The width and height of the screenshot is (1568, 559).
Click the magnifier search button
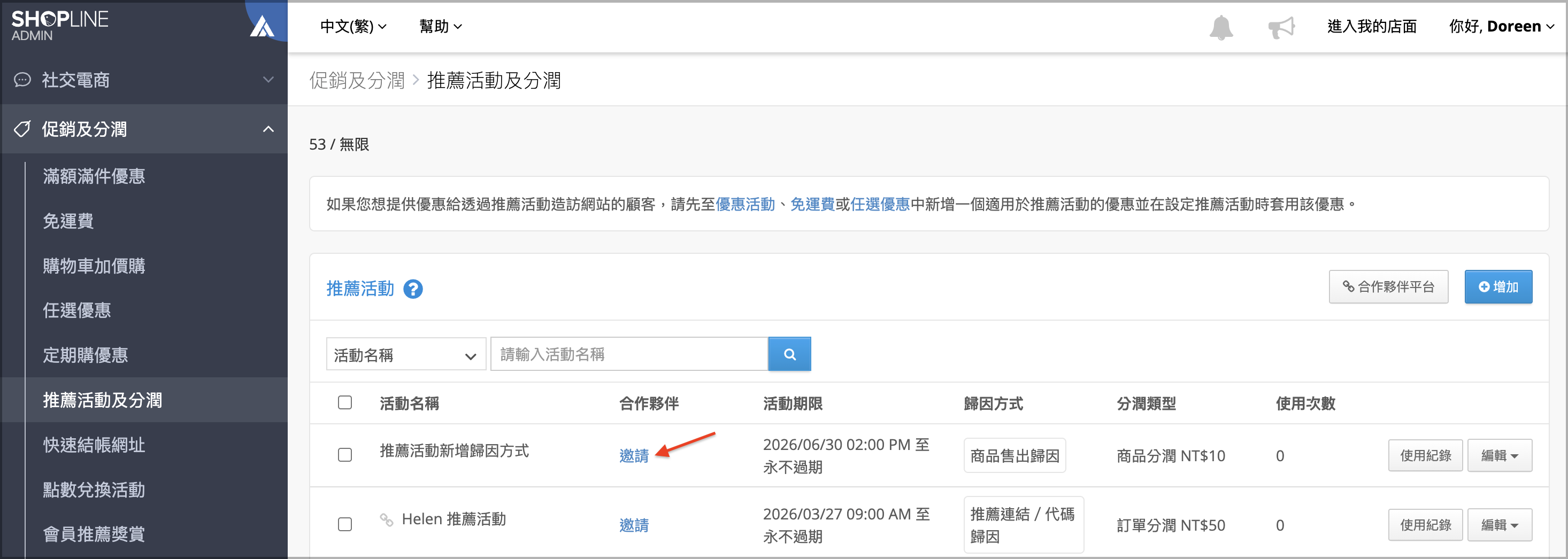tap(789, 354)
